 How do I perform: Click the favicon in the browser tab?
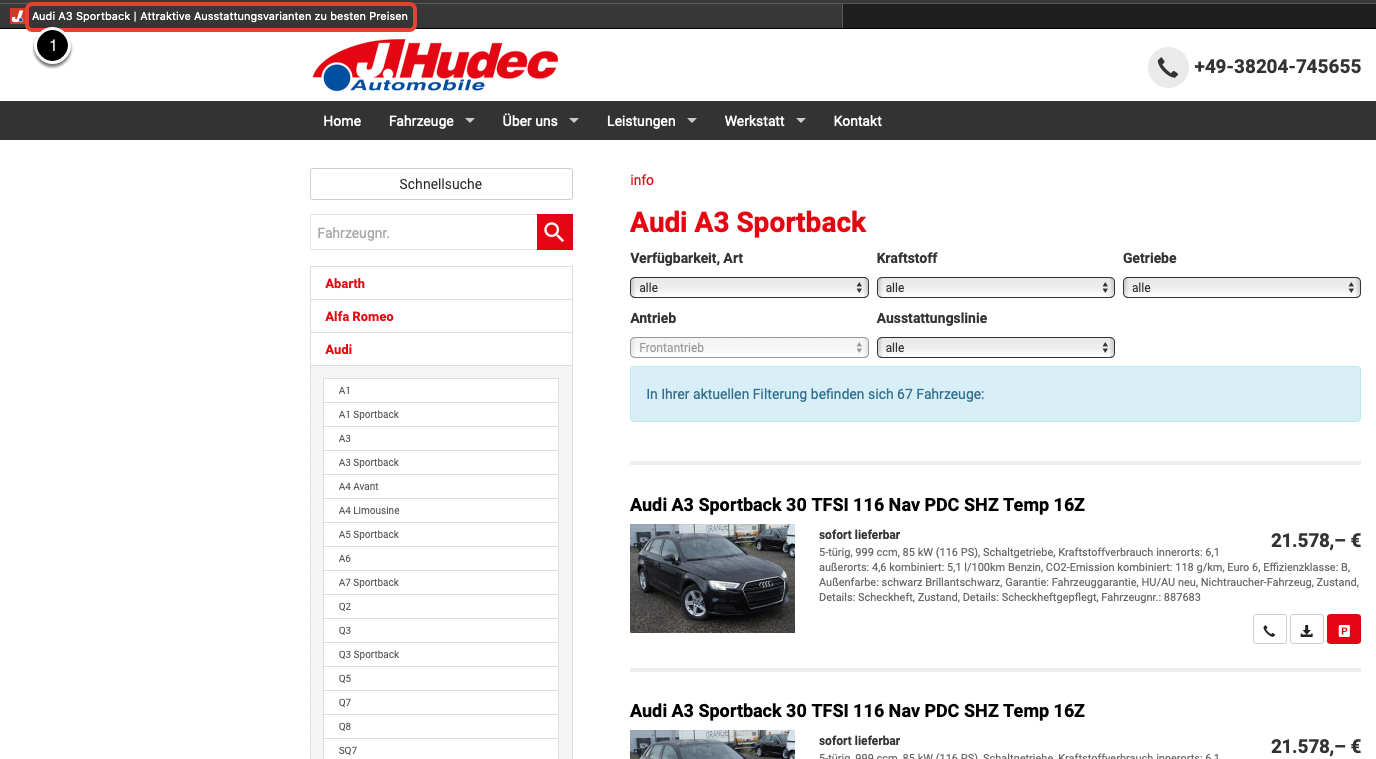[x=17, y=16]
